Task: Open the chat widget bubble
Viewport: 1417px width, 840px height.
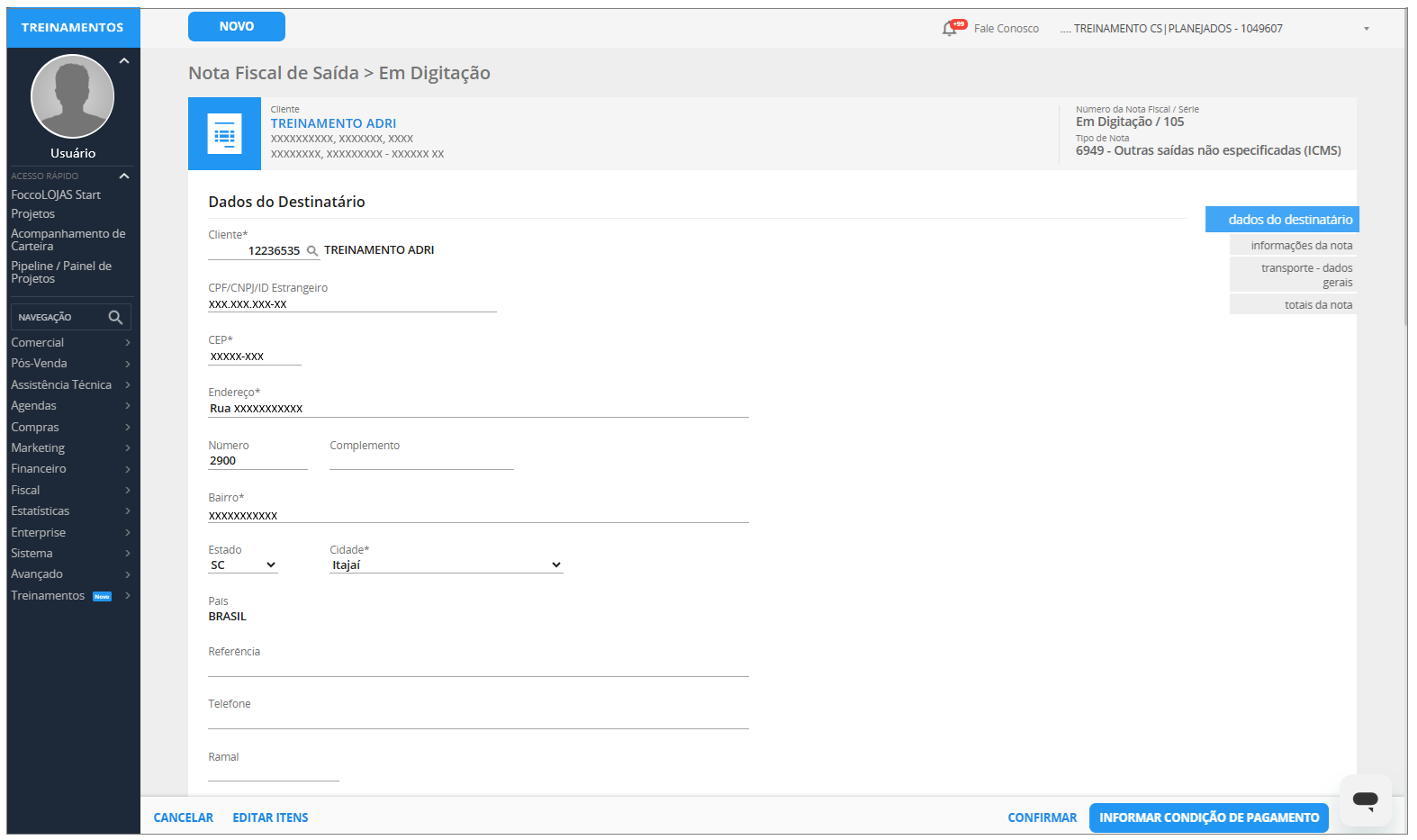Action: coord(1365,799)
